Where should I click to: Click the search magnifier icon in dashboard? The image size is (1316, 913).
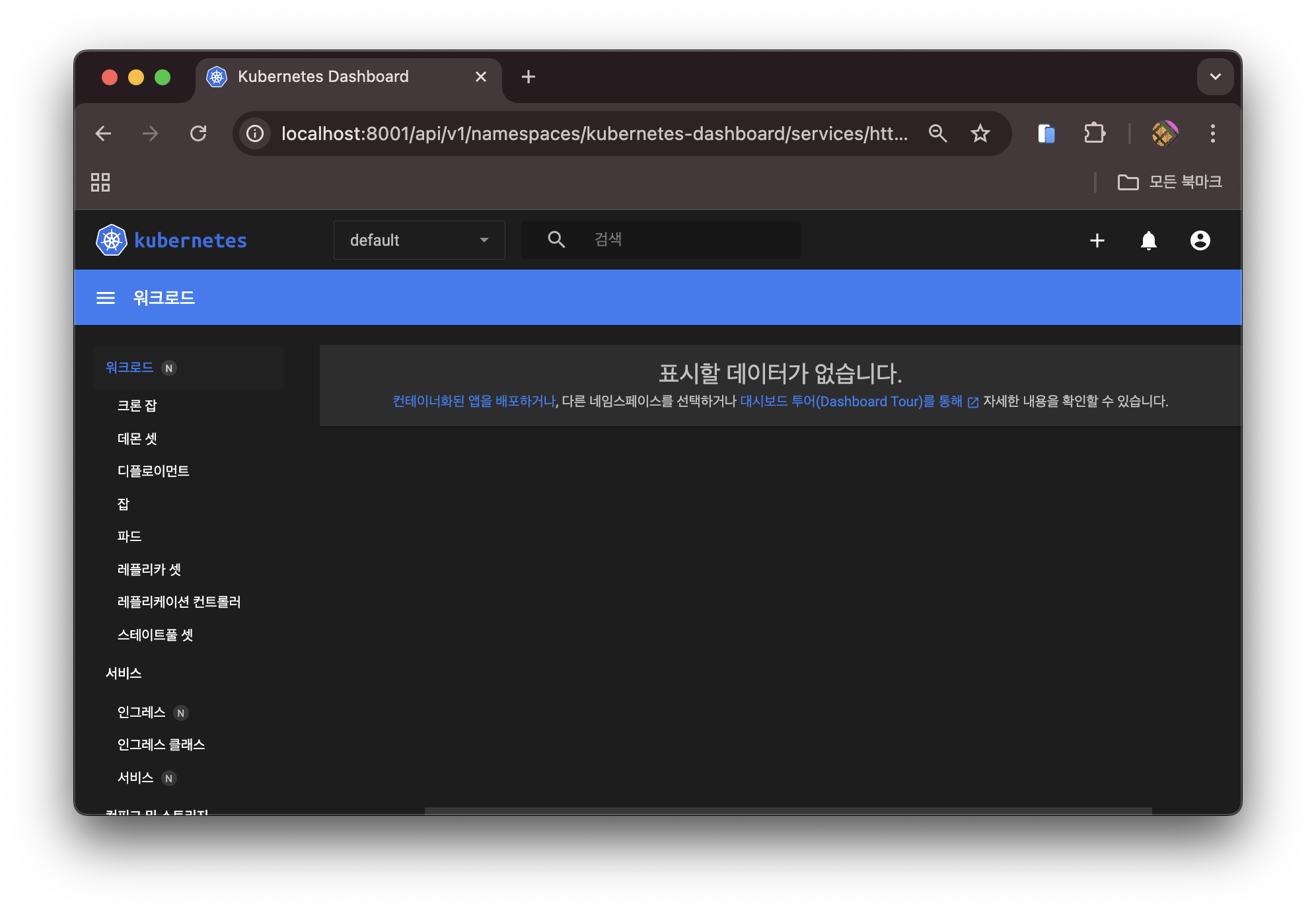(x=556, y=240)
